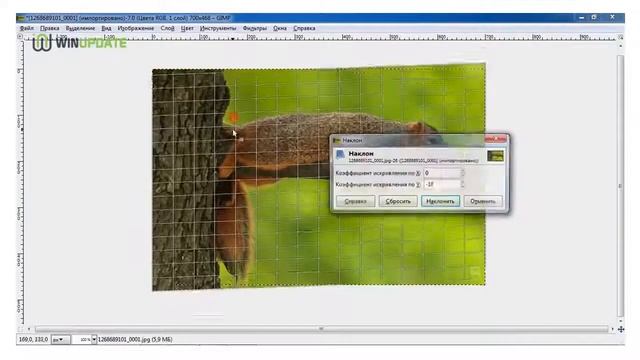Click vertical scrollbar down arrow

point(621,321)
